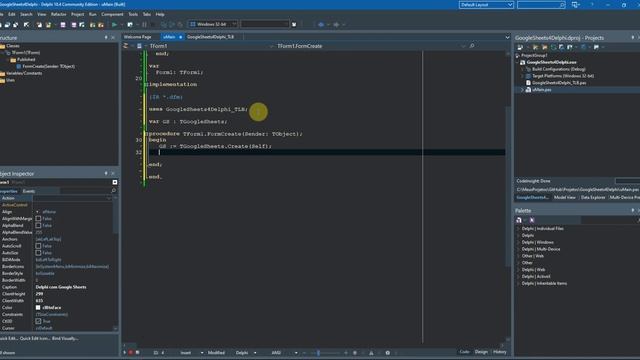Screen dimensions: 640x360
Task: Expand Build Configurations (Debug) node
Action: 522,69
